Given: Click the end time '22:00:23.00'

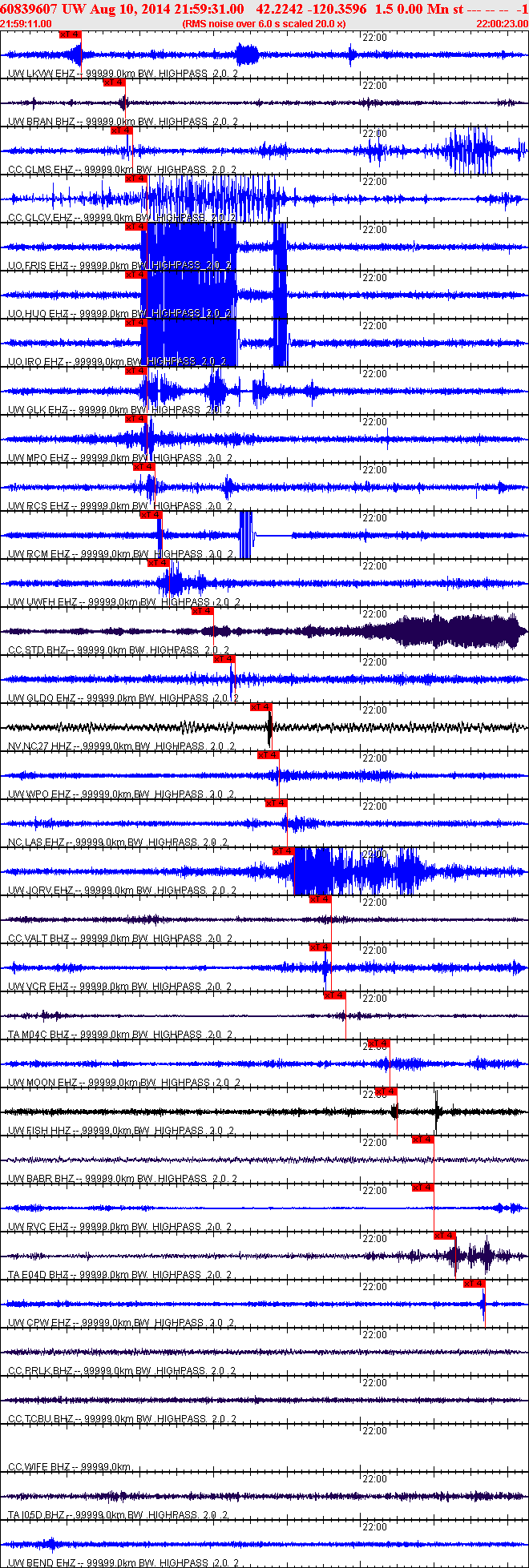Looking at the screenshot, I should tap(502, 24).
